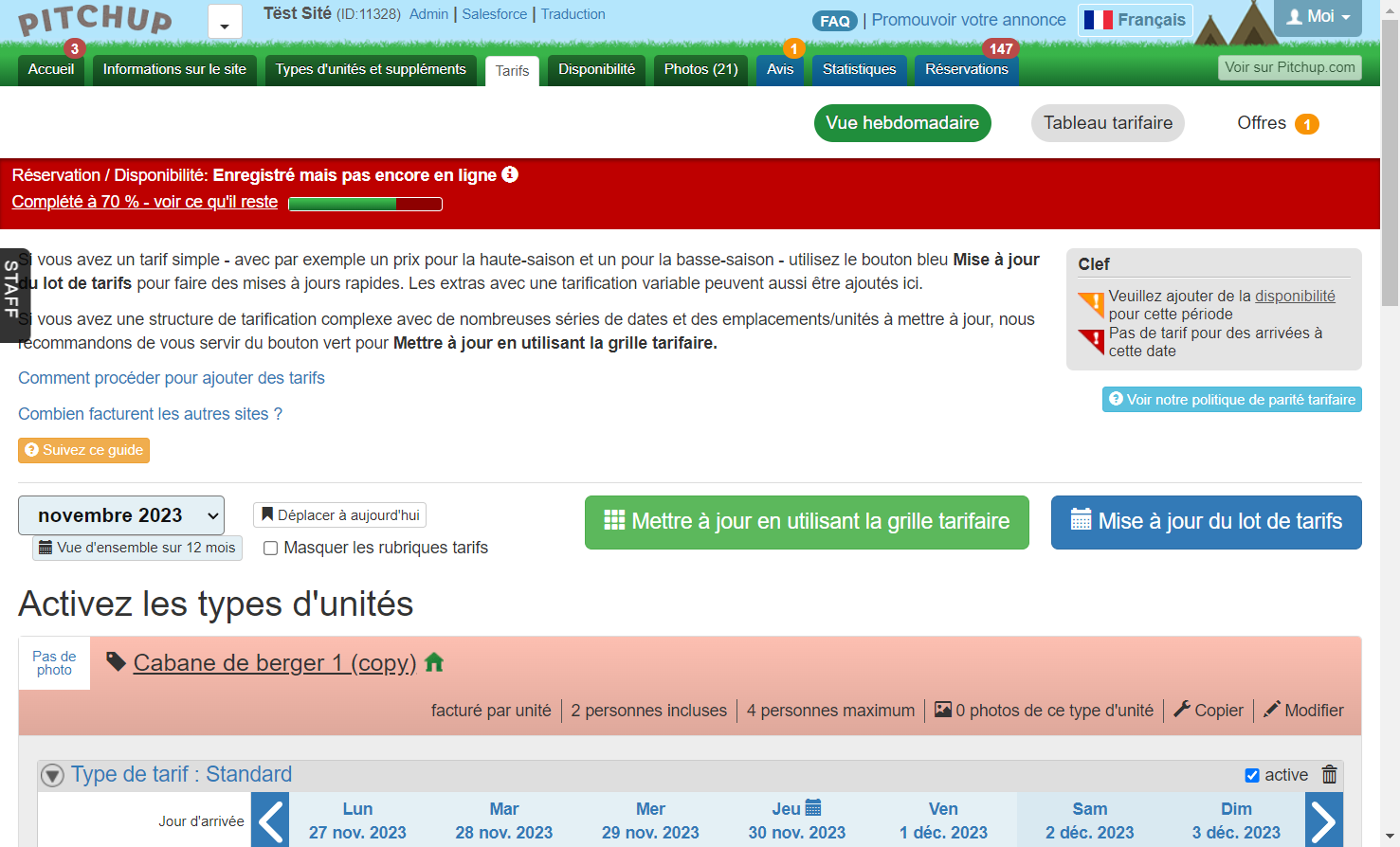The height and width of the screenshot is (847, 1400).
Task: Delete the Standard tariff type with trash icon
Action: tap(1330, 775)
